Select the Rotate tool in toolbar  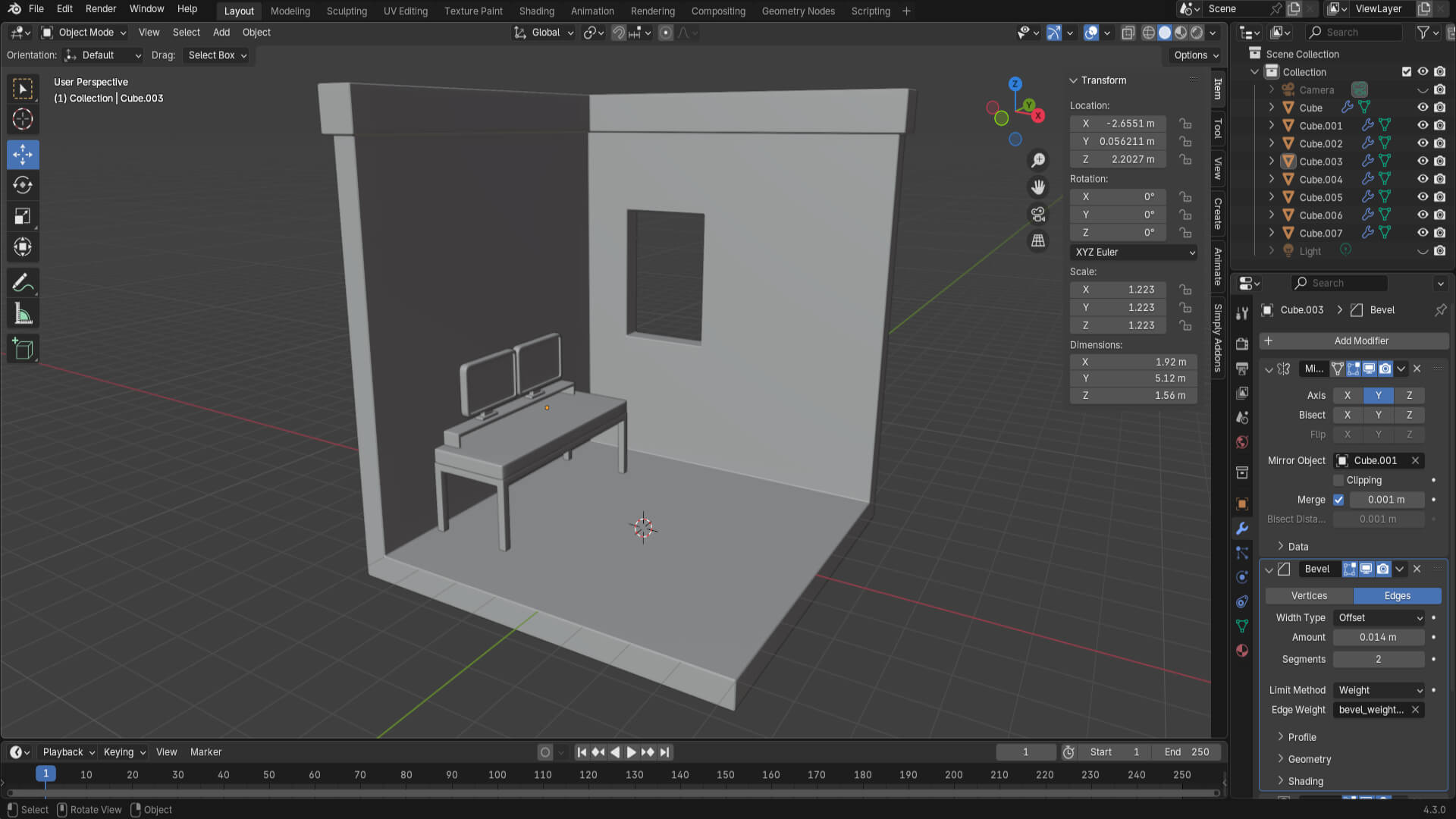click(x=23, y=185)
